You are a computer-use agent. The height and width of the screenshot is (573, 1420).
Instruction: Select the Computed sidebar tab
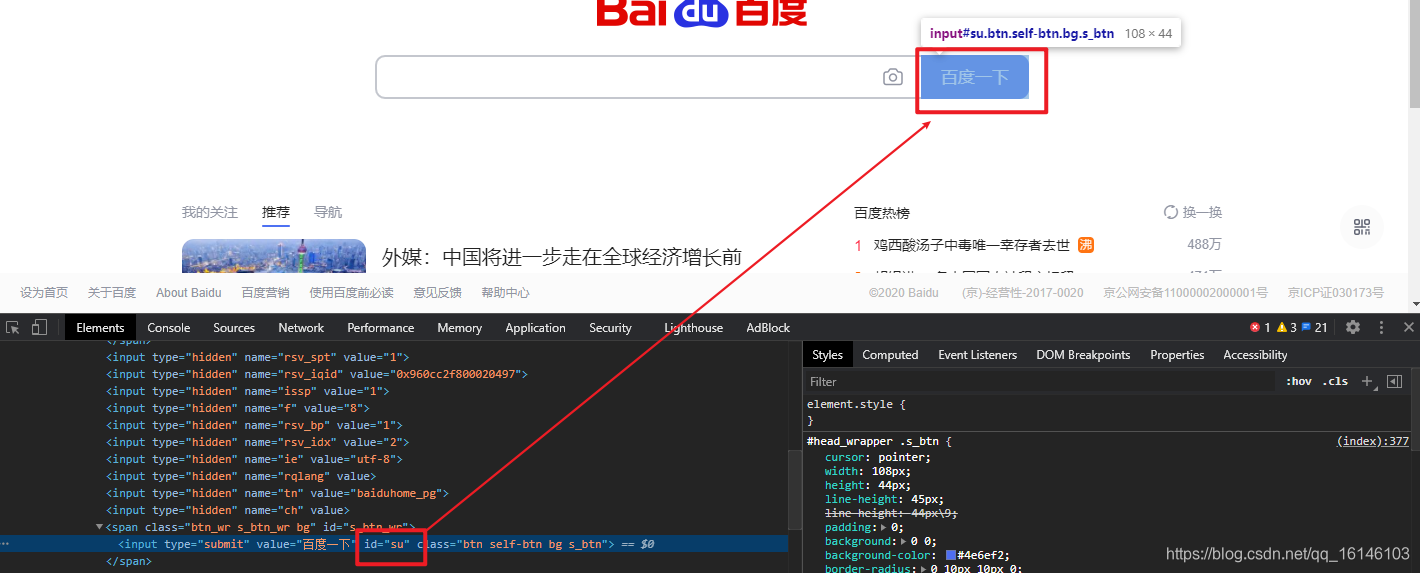point(890,354)
